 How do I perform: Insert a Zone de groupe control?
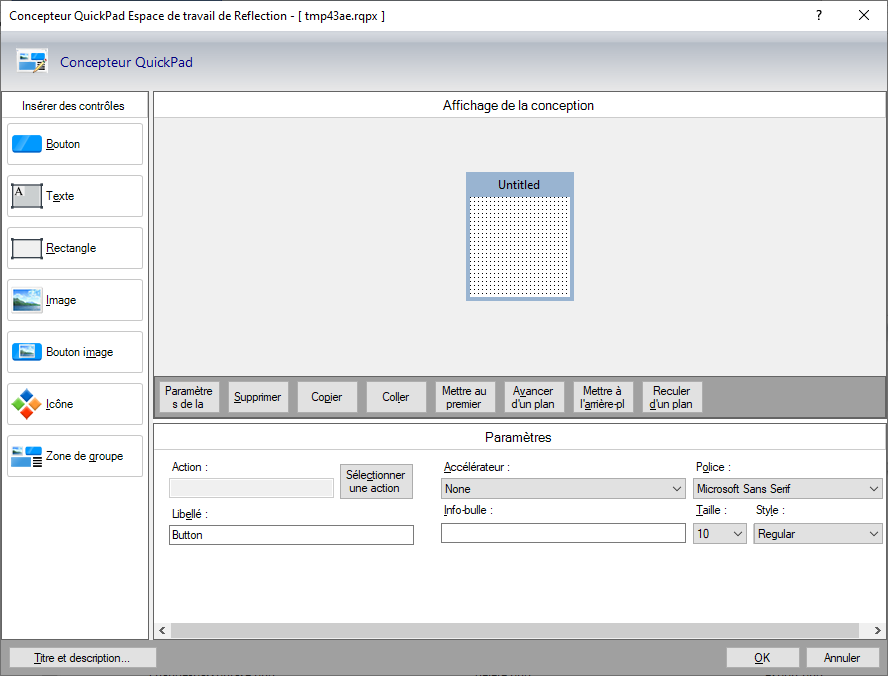pyautogui.click(x=75, y=456)
